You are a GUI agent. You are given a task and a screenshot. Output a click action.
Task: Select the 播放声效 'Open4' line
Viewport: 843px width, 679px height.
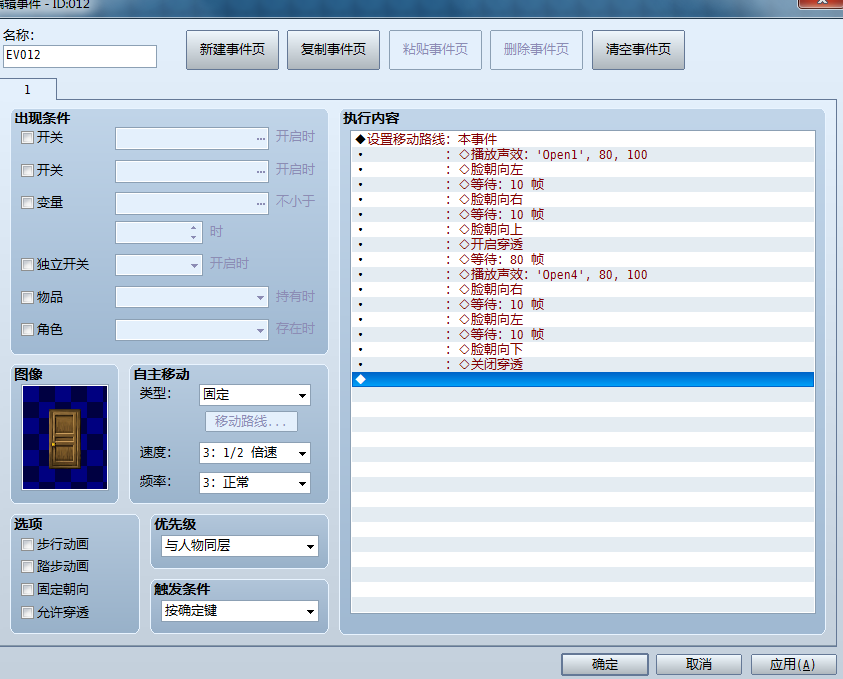point(583,275)
